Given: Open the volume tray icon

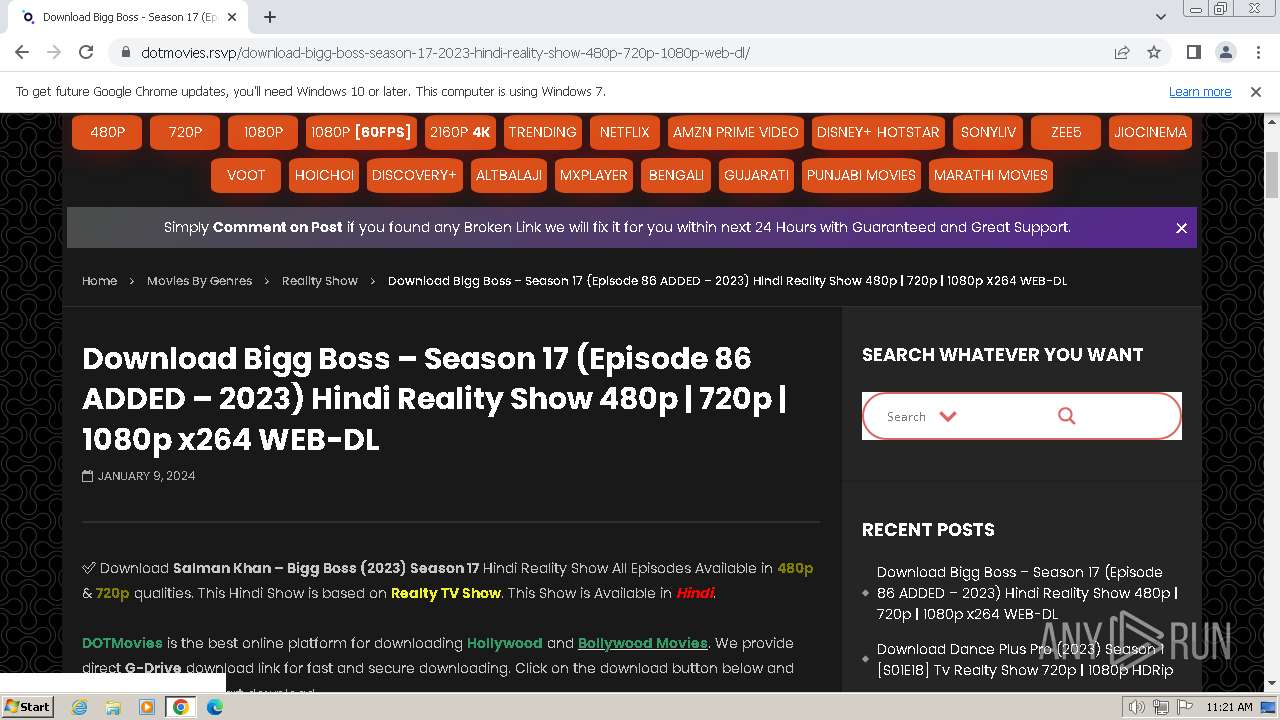Looking at the screenshot, I should (1137, 707).
